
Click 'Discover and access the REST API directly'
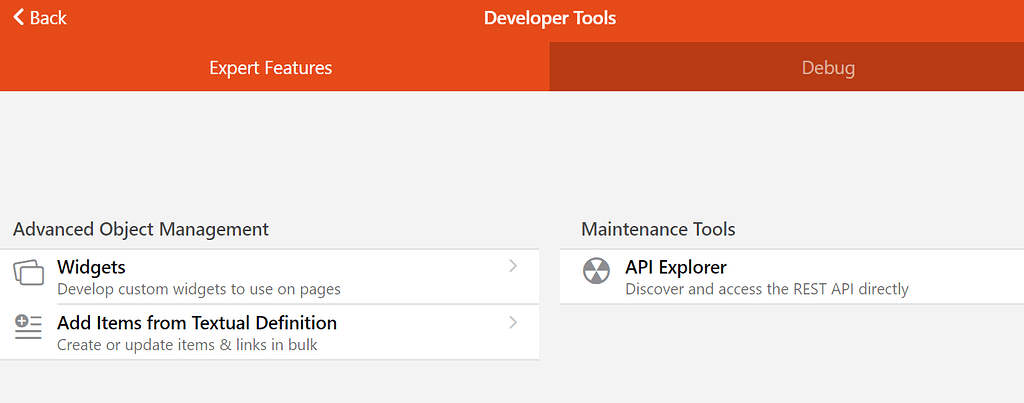point(767,289)
